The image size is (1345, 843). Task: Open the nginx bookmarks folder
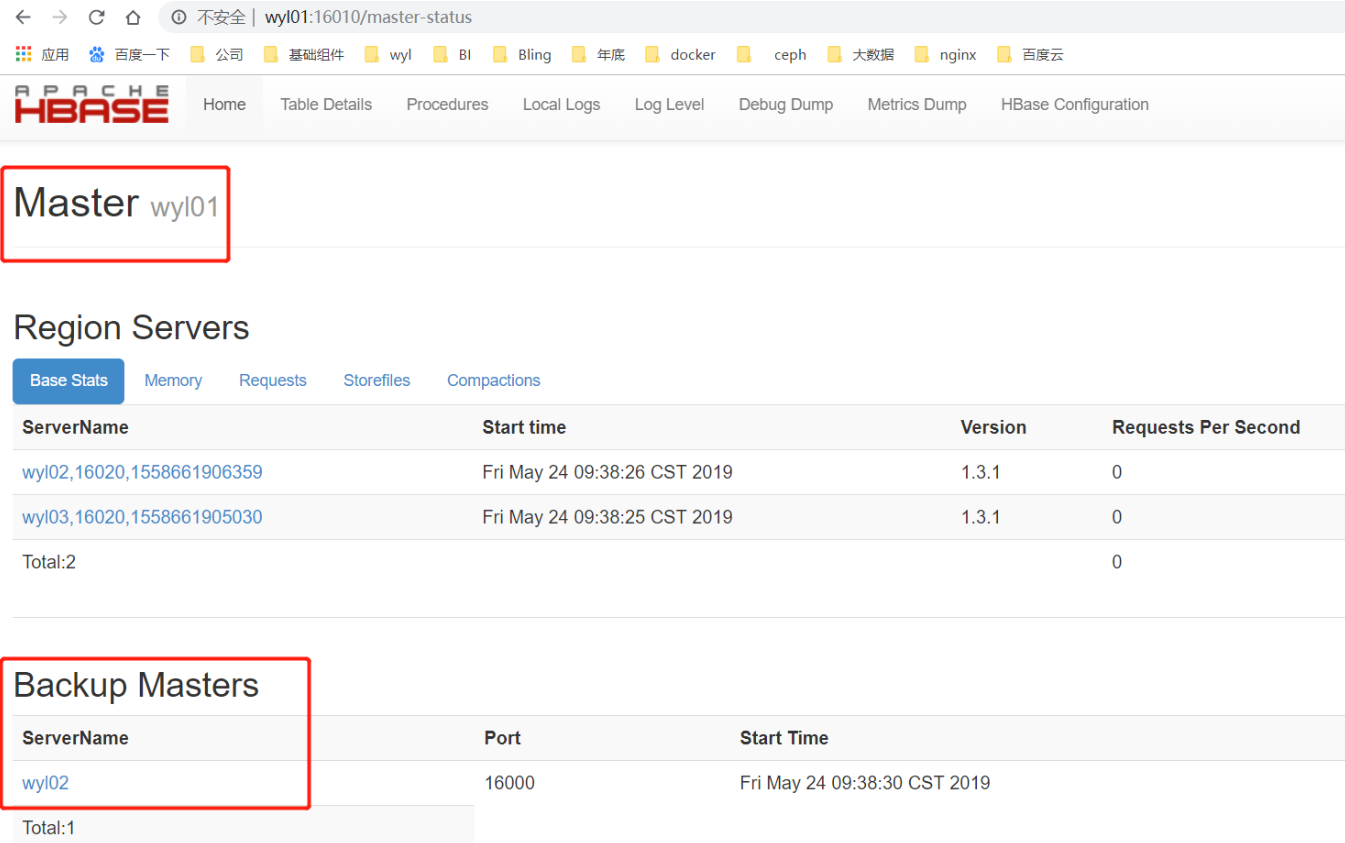[959, 54]
